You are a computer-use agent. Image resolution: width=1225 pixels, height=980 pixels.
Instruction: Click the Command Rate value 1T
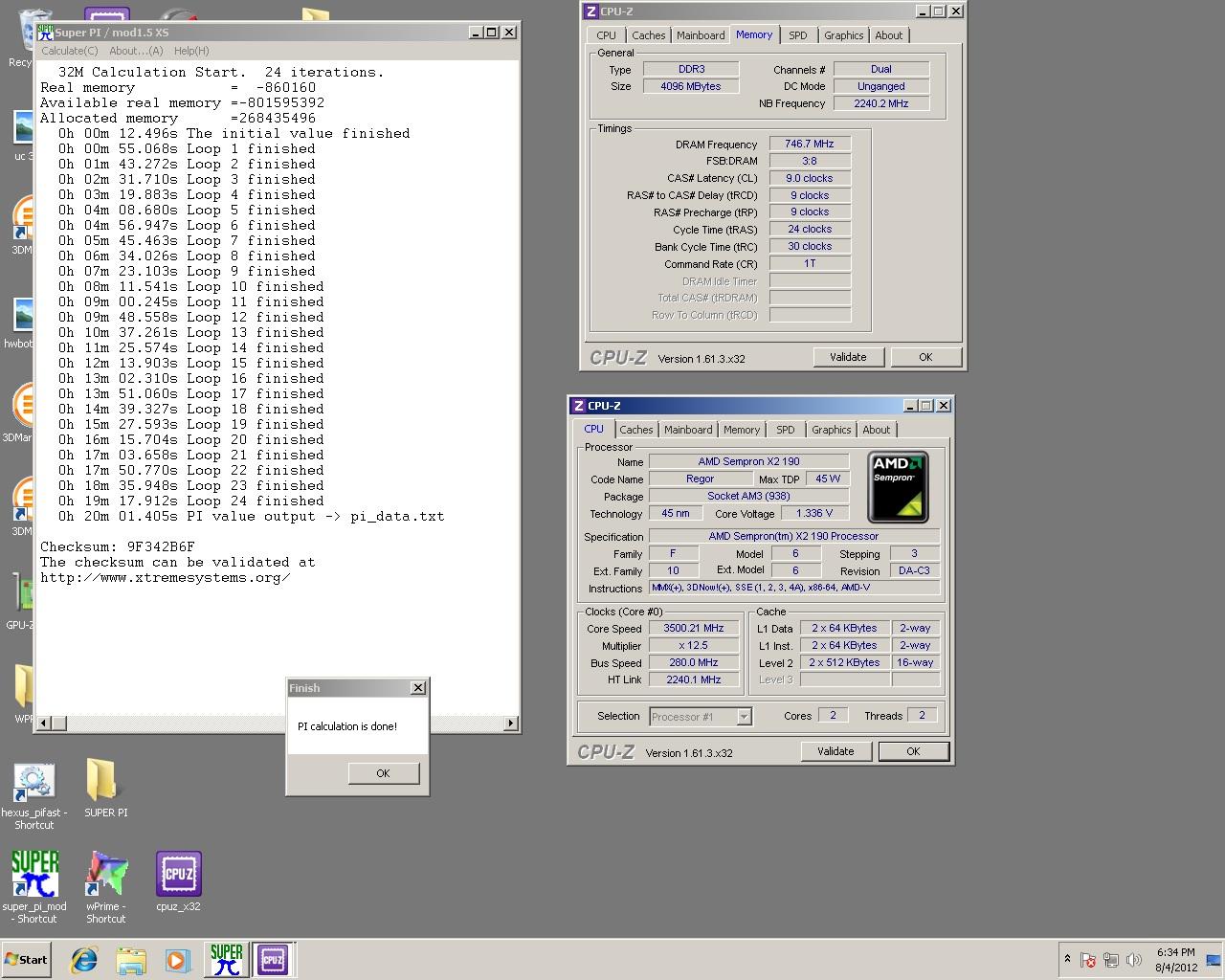point(810,263)
